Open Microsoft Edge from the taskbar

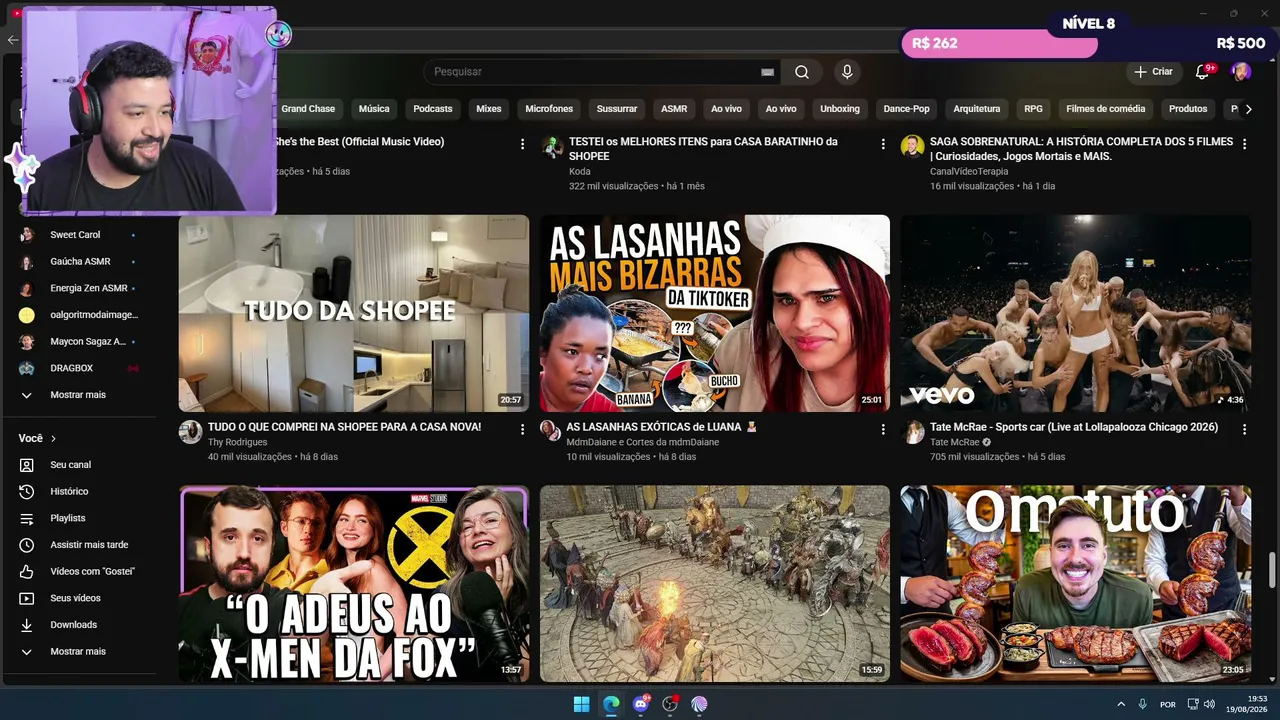point(611,704)
